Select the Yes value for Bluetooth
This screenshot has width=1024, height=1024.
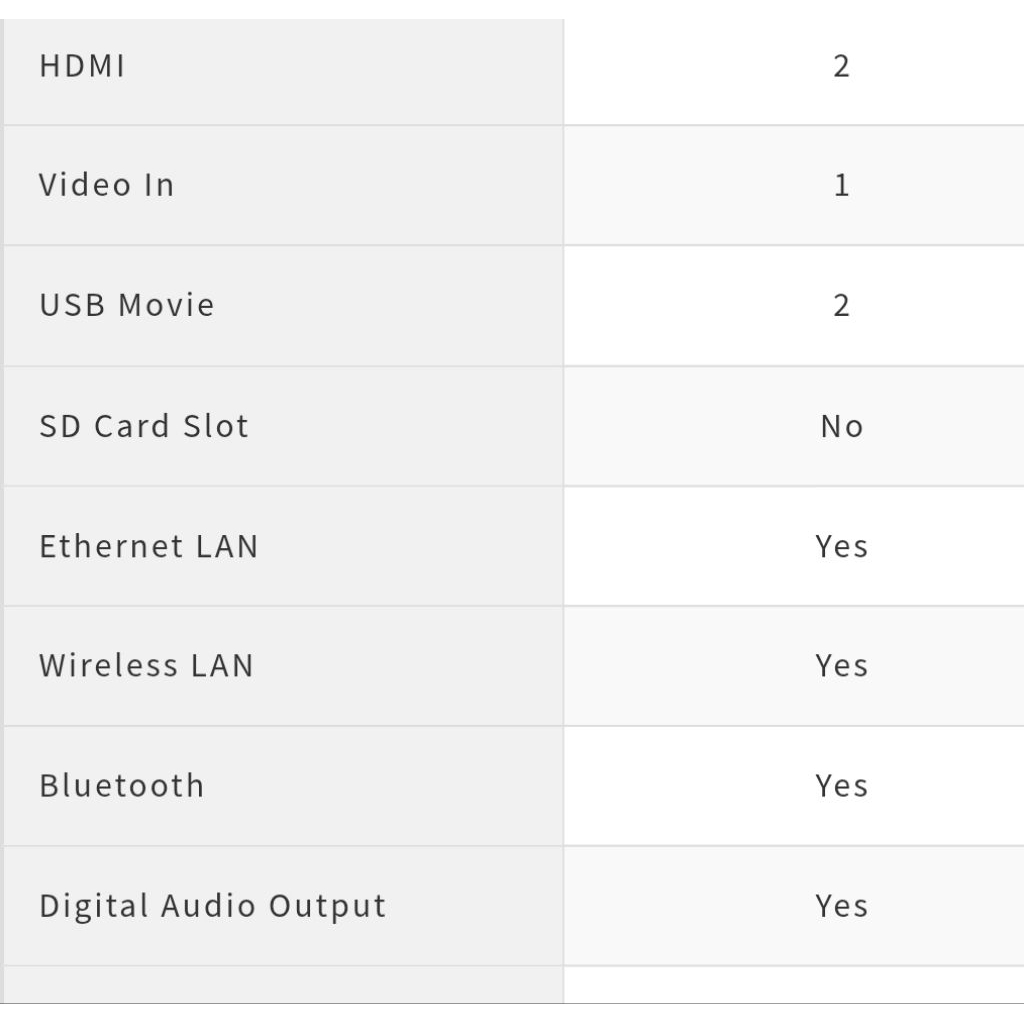pos(841,786)
